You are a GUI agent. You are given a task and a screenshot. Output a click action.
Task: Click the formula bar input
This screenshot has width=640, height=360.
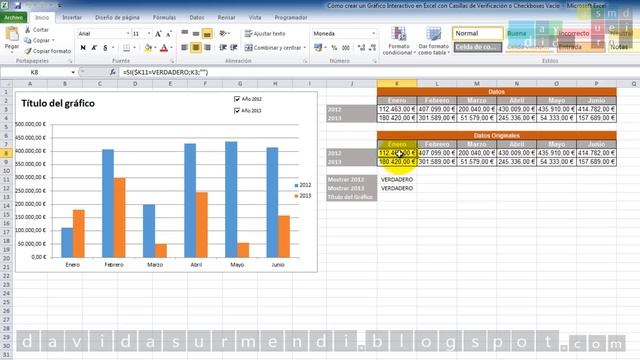[x=380, y=72]
